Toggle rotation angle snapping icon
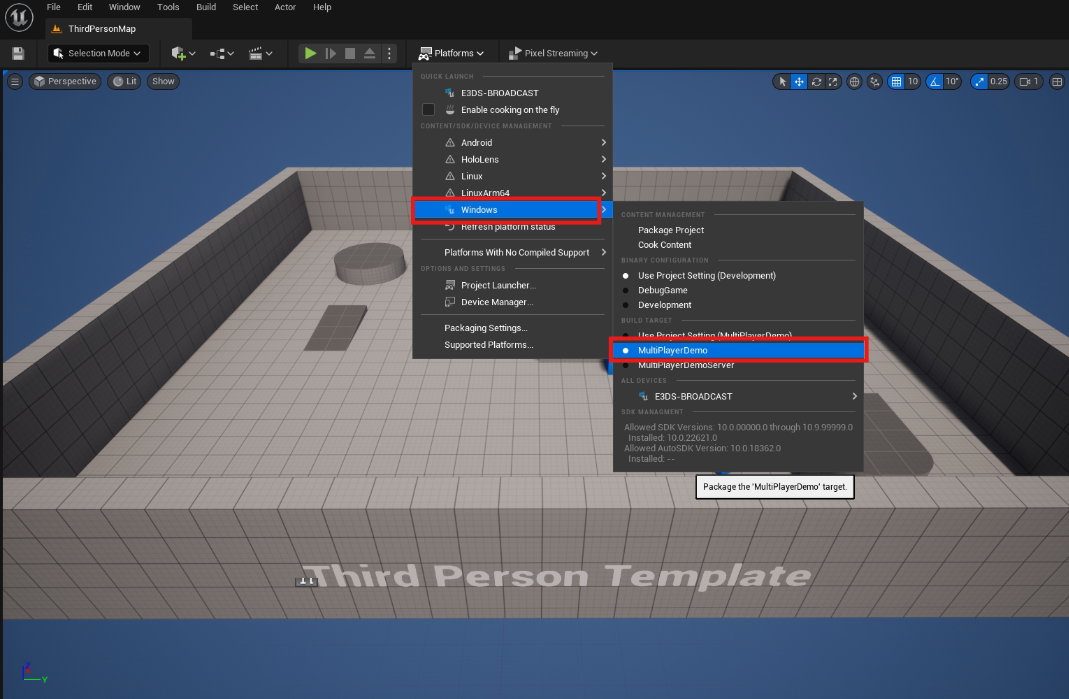This screenshot has width=1069, height=699. point(934,82)
